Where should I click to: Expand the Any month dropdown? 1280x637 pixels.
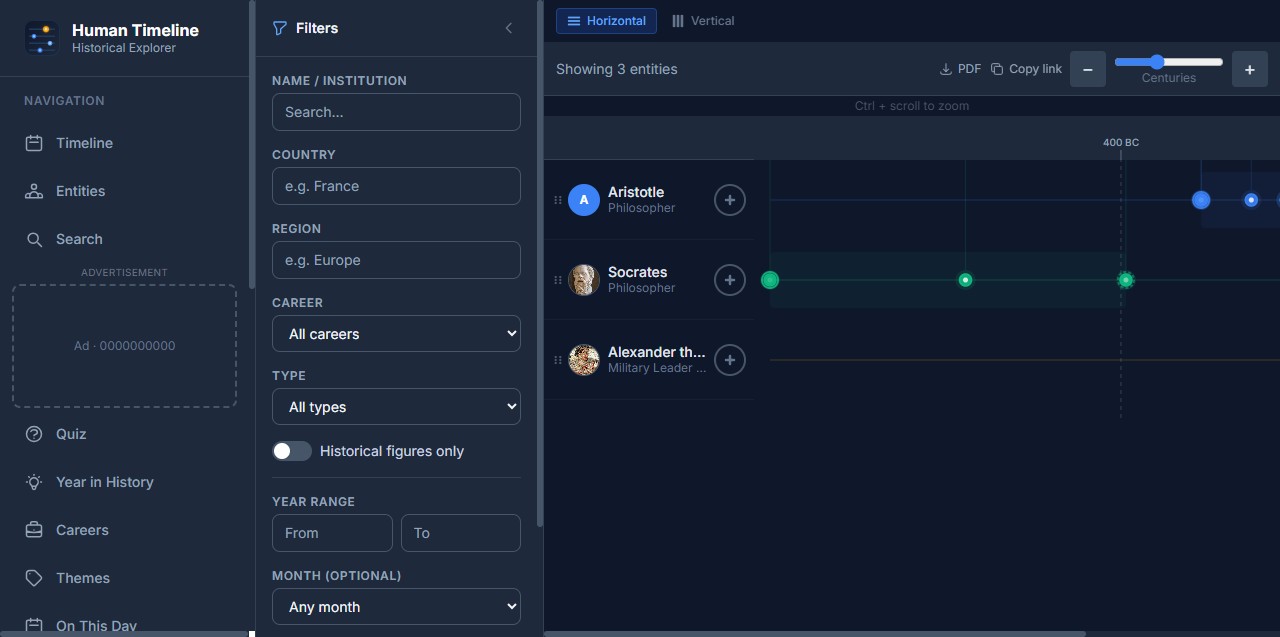pyautogui.click(x=396, y=607)
